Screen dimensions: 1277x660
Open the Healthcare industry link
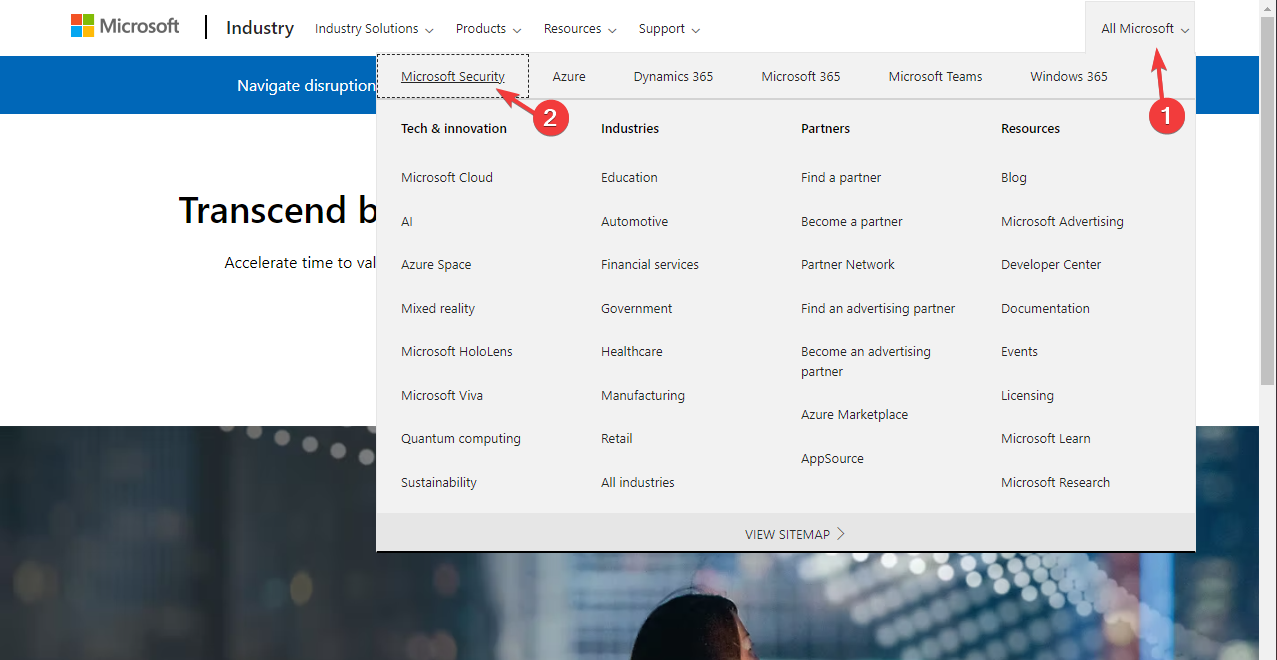click(632, 352)
